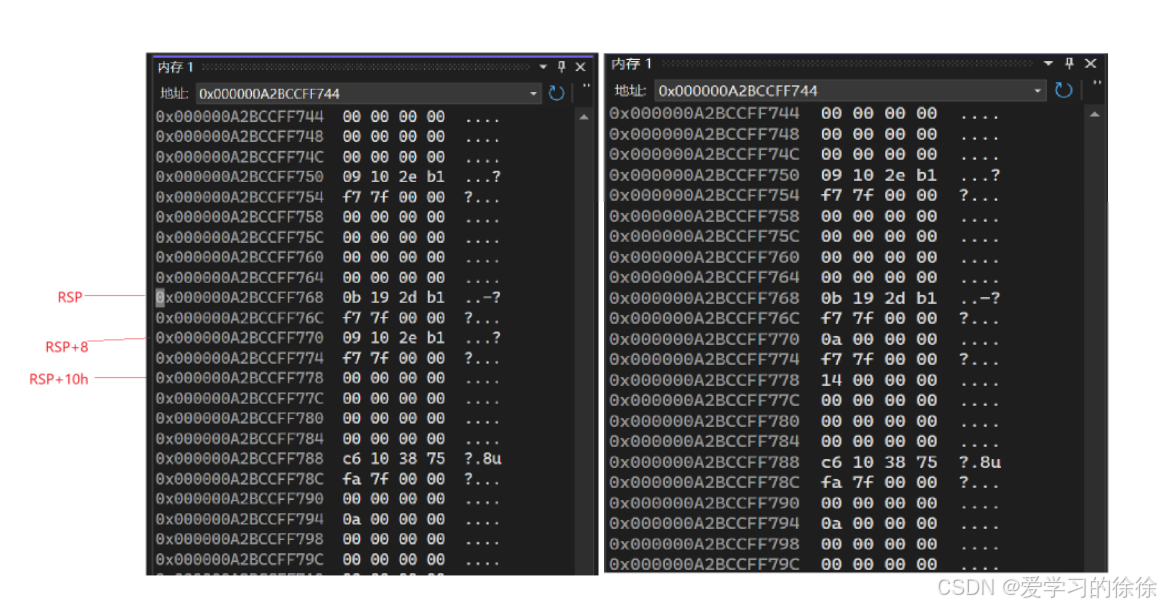The image size is (1161, 607).
Task: Select address 0x000000A2BCCFF78C in right window
Action: pos(704,482)
